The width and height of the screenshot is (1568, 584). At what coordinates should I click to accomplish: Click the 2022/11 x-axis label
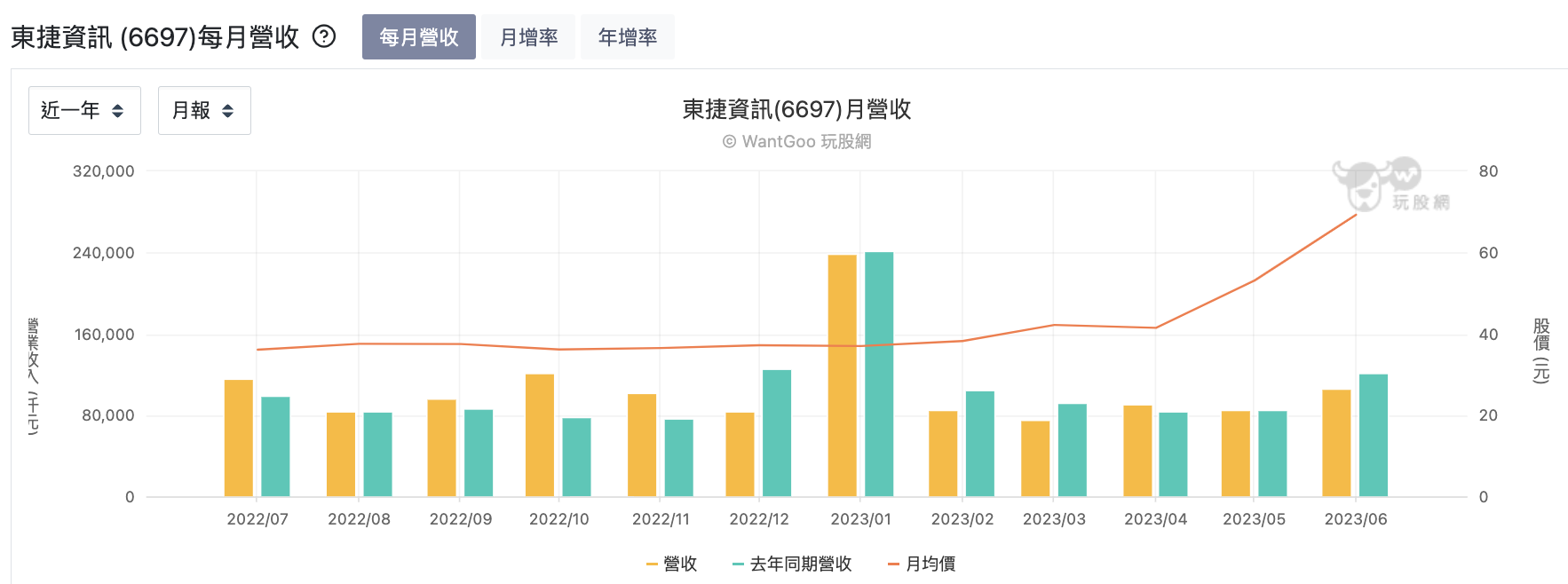click(661, 519)
